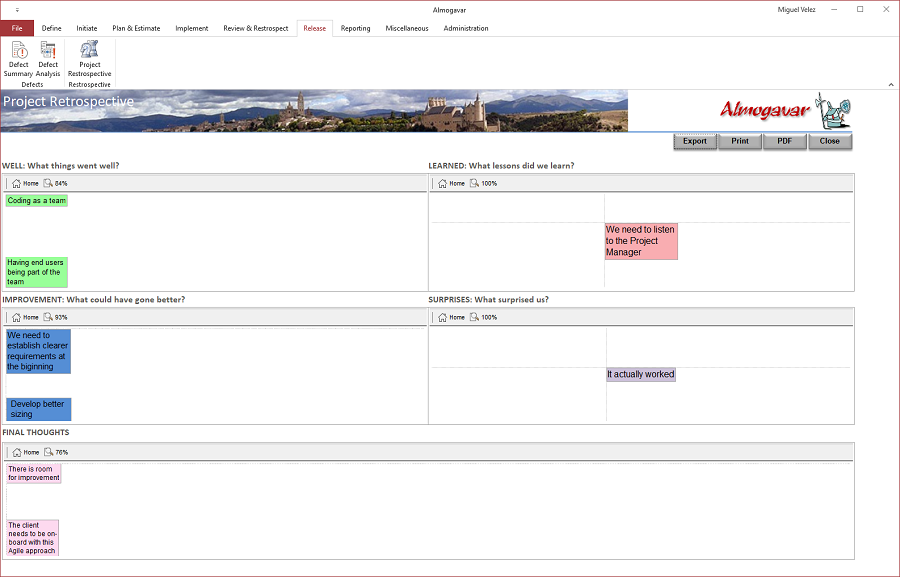Click the 'LEARNED: What lessons did we learn?' heading

(x=501, y=166)
